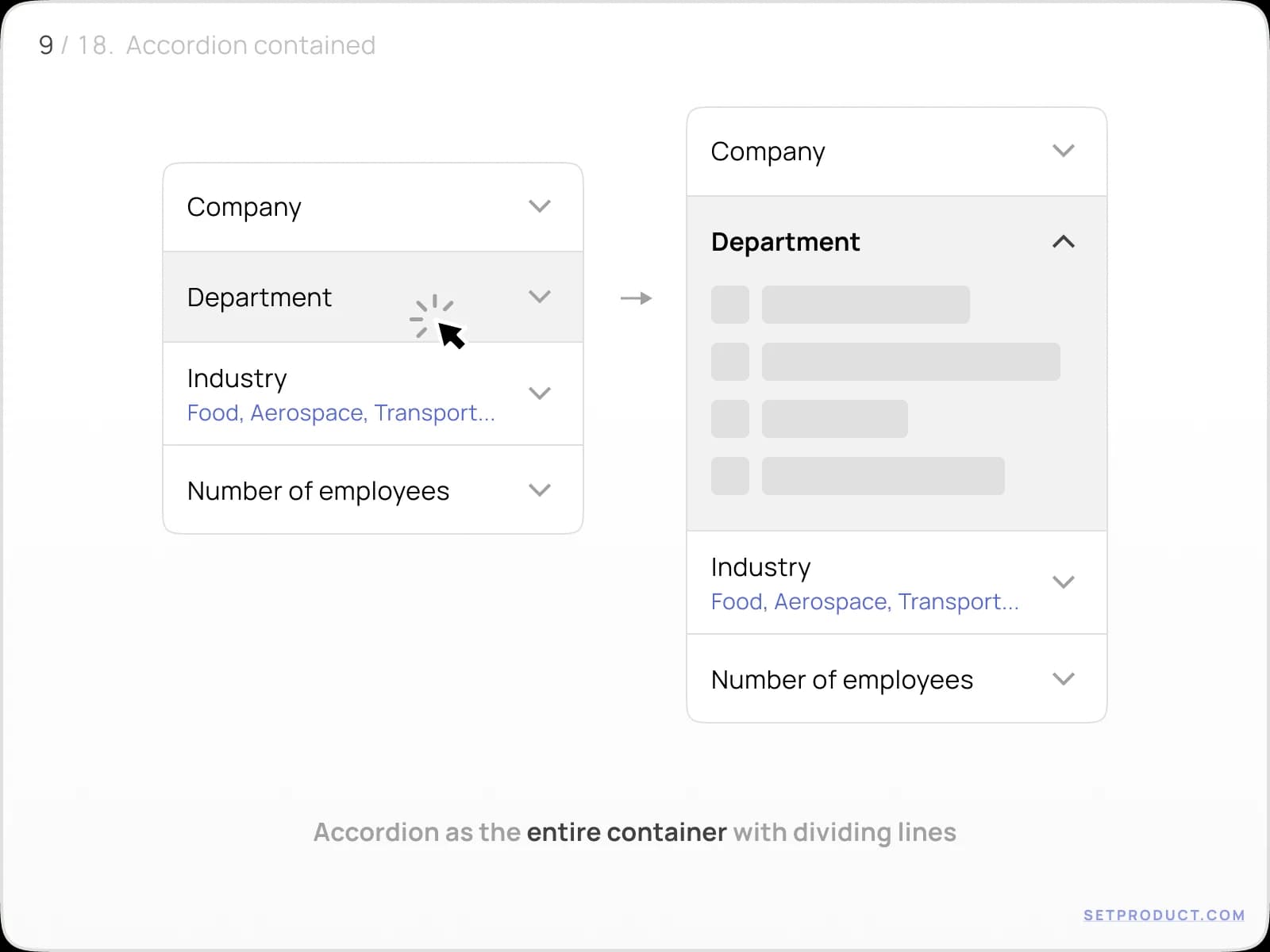Click the collapse caret beside Department heading
Viewport: 1270px width, 952px height.
1064,242
